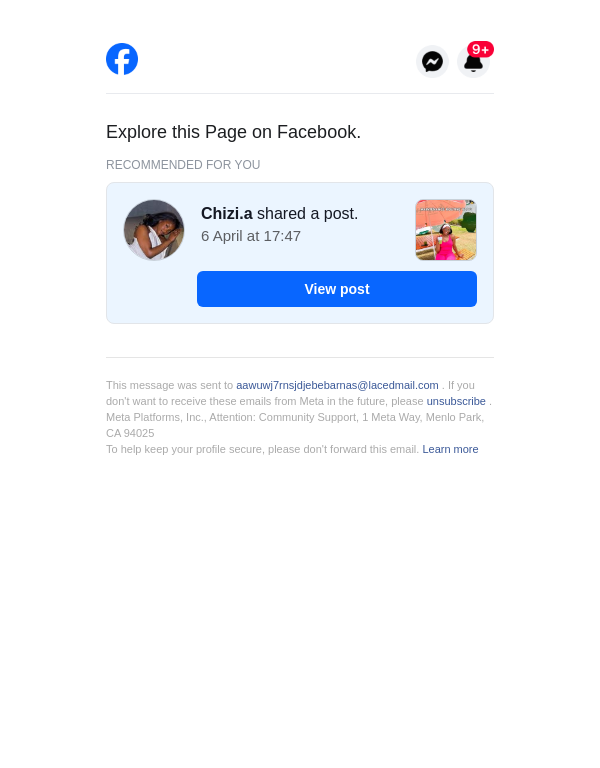Open Chizi.a's round profile picture
The image size is (600, 768).
click(x=154, y=230)
